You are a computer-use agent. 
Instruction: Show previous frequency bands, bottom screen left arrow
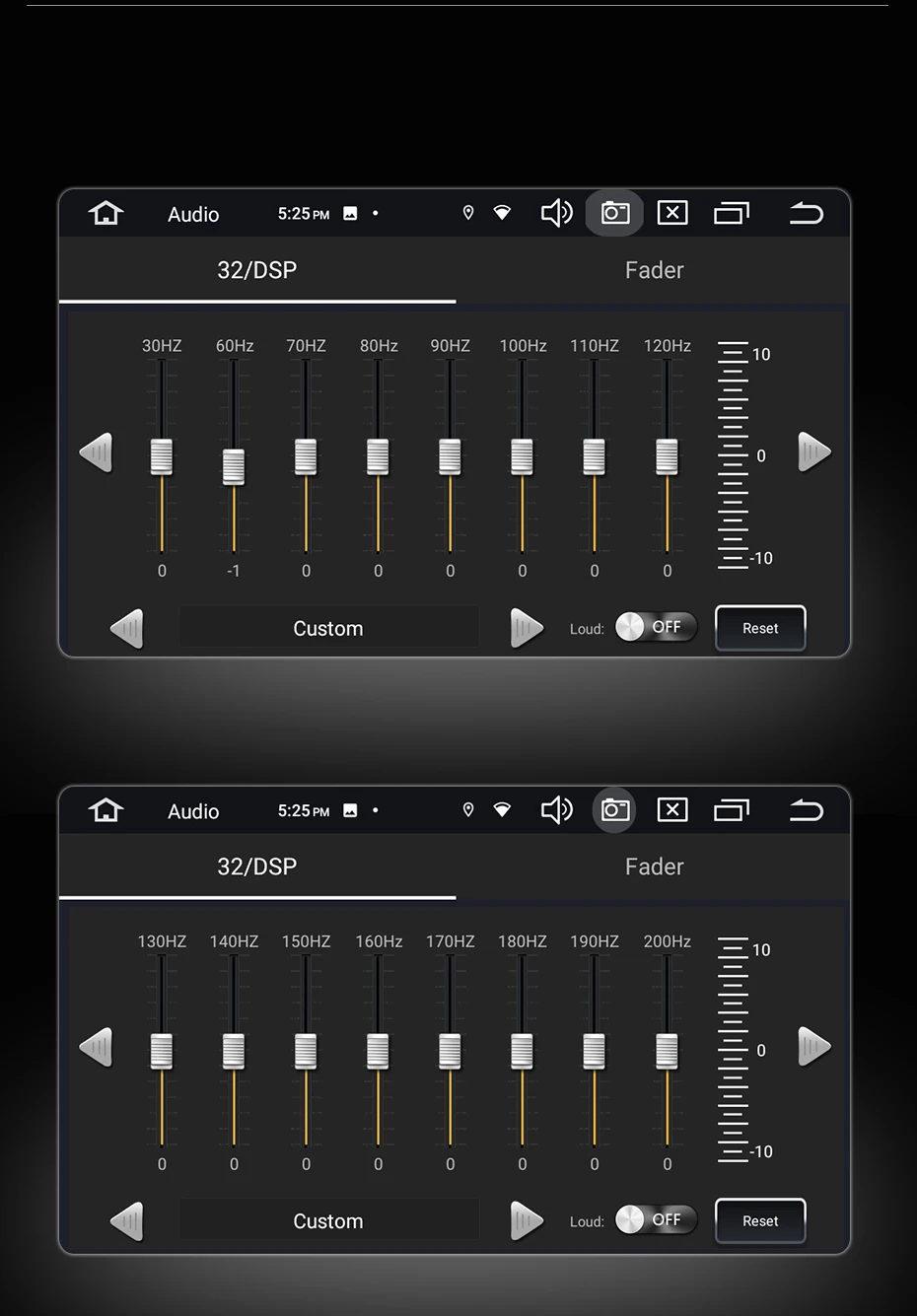coord(97,1047)
